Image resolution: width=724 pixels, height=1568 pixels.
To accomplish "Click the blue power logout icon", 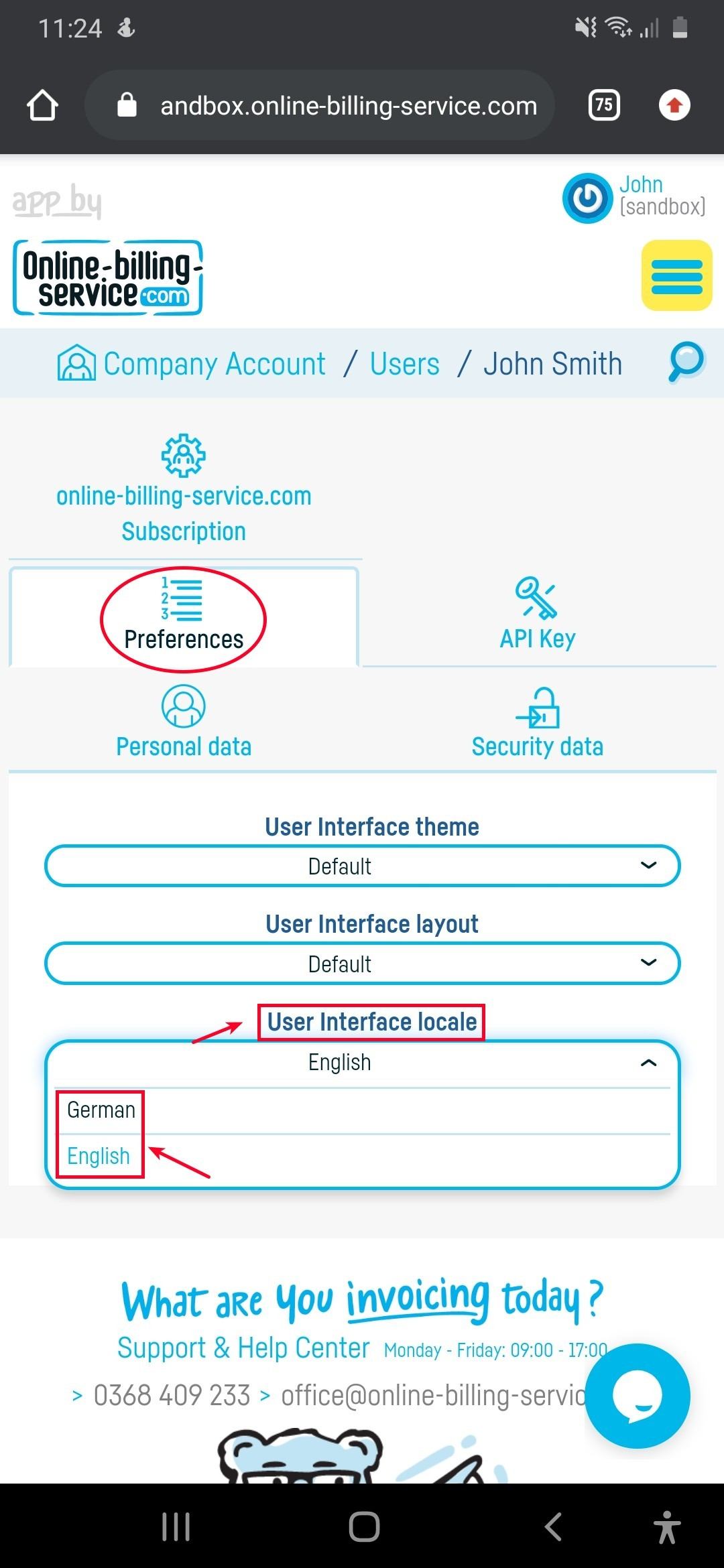I will point(588,198).
